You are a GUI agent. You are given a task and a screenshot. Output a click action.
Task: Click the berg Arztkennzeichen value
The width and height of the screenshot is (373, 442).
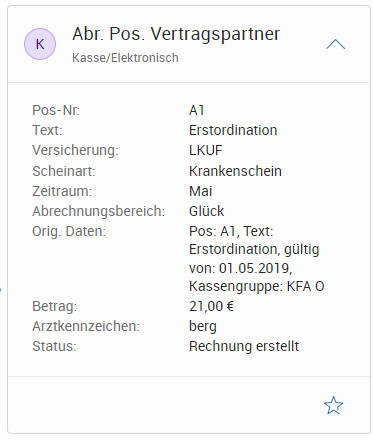point(203,327)
